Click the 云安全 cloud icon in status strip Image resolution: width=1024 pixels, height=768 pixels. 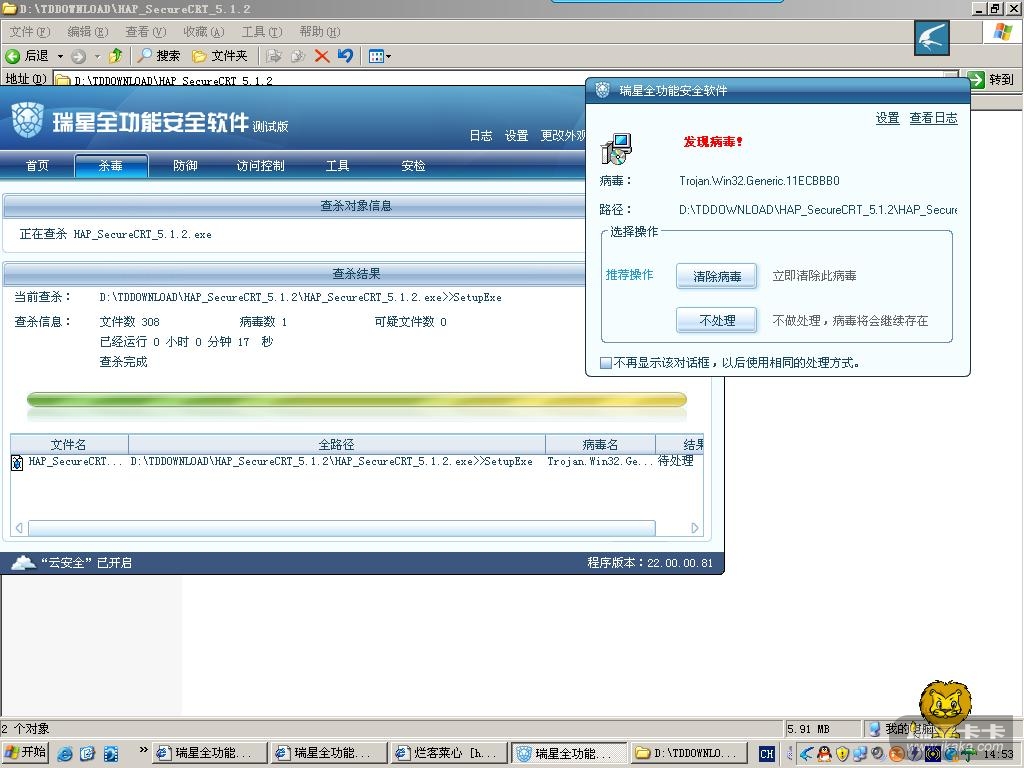pos(24,562)
